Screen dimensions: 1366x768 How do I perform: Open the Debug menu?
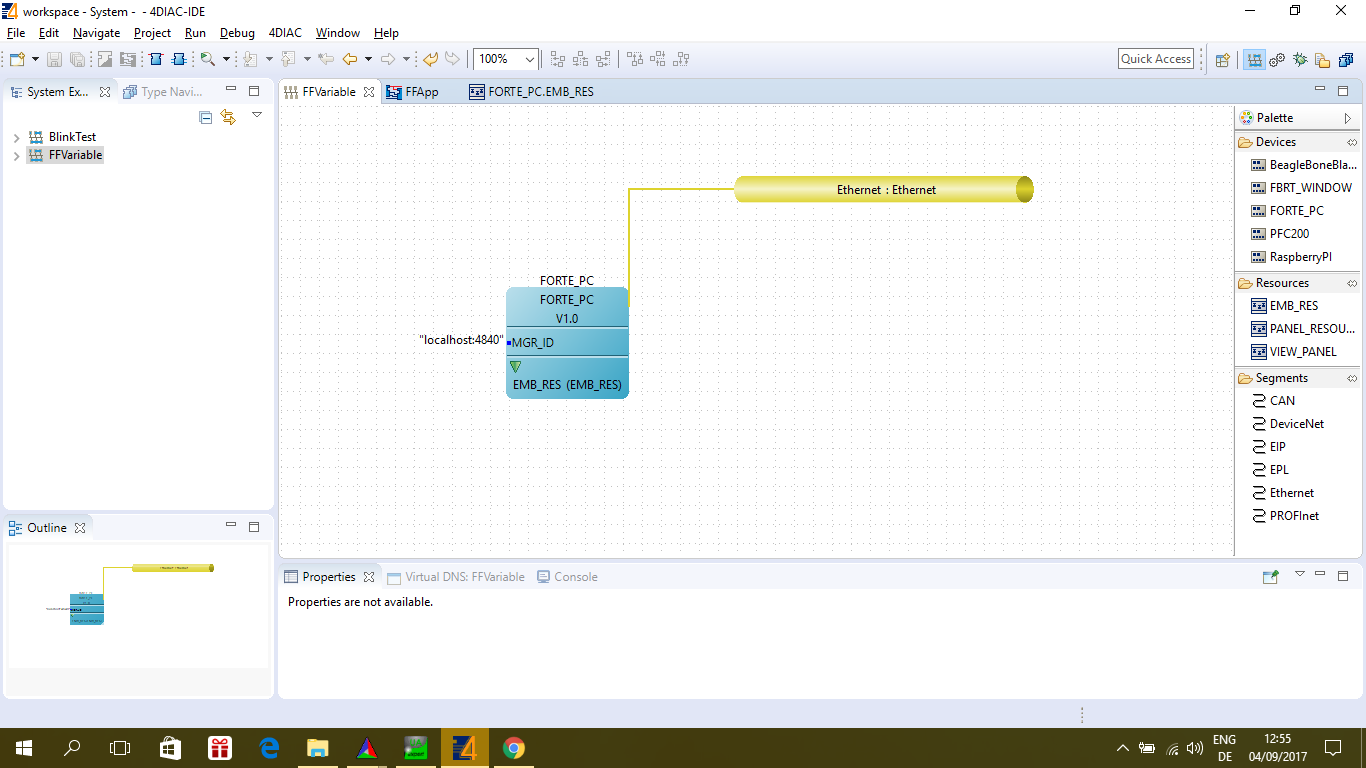[237, 33]
